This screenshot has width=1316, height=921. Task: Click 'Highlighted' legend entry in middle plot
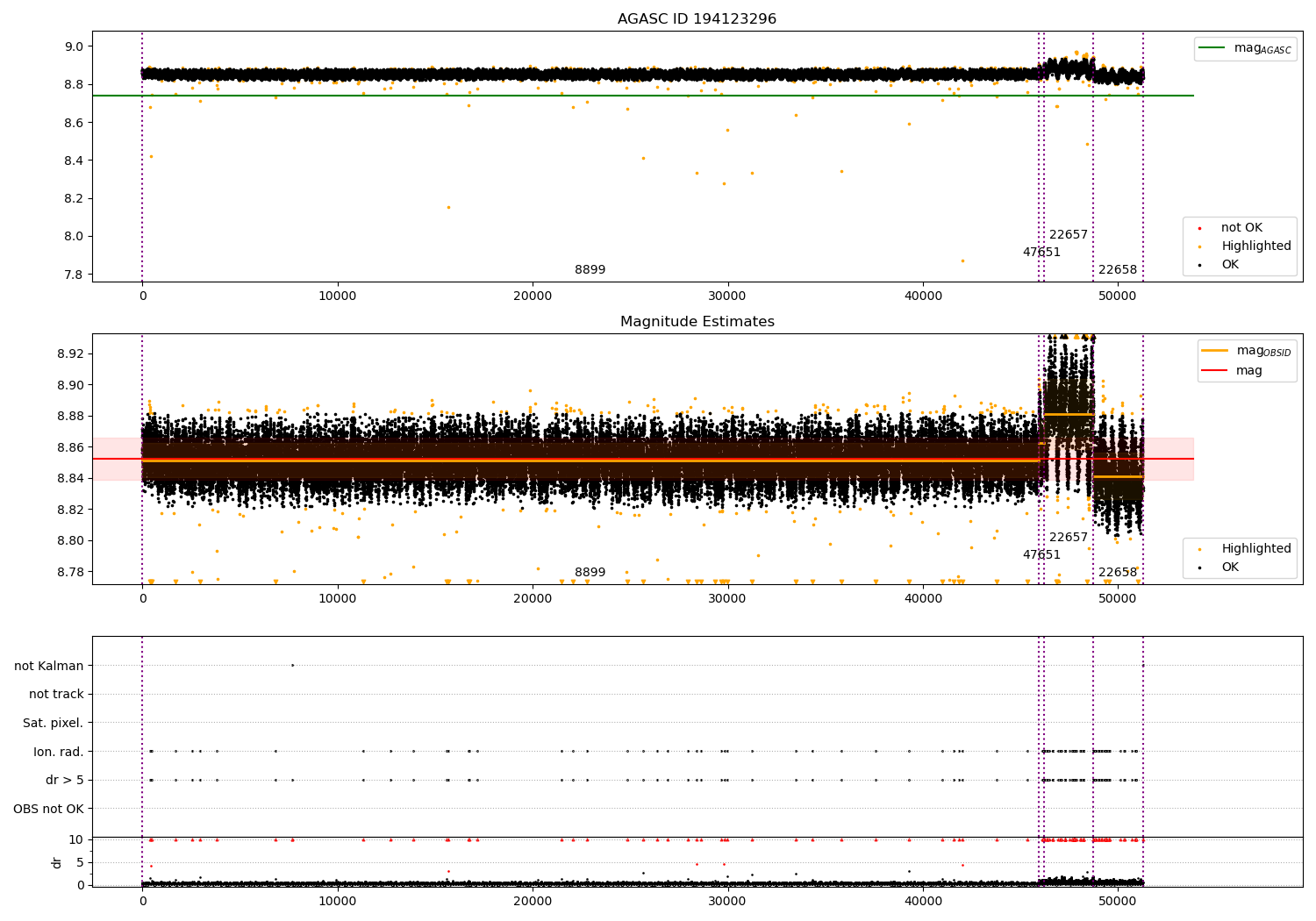[1245, 549]
